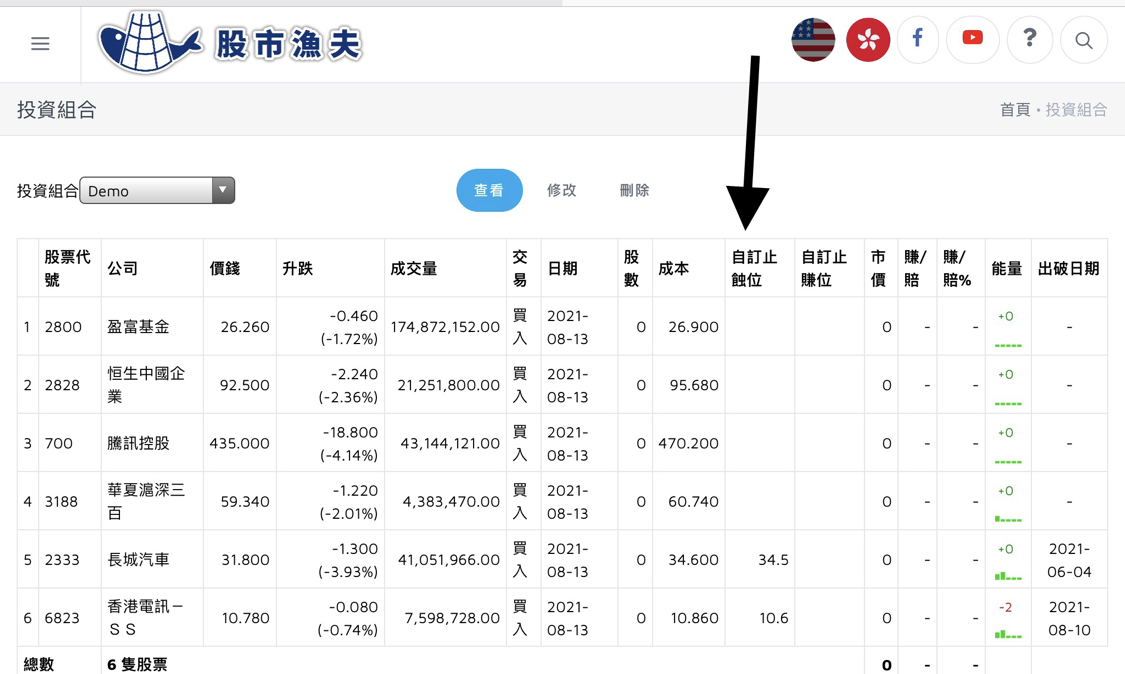Viewport: 1125px width, 674px height.
Task: Click company name 盈富基金
Action: coord(138,327)
